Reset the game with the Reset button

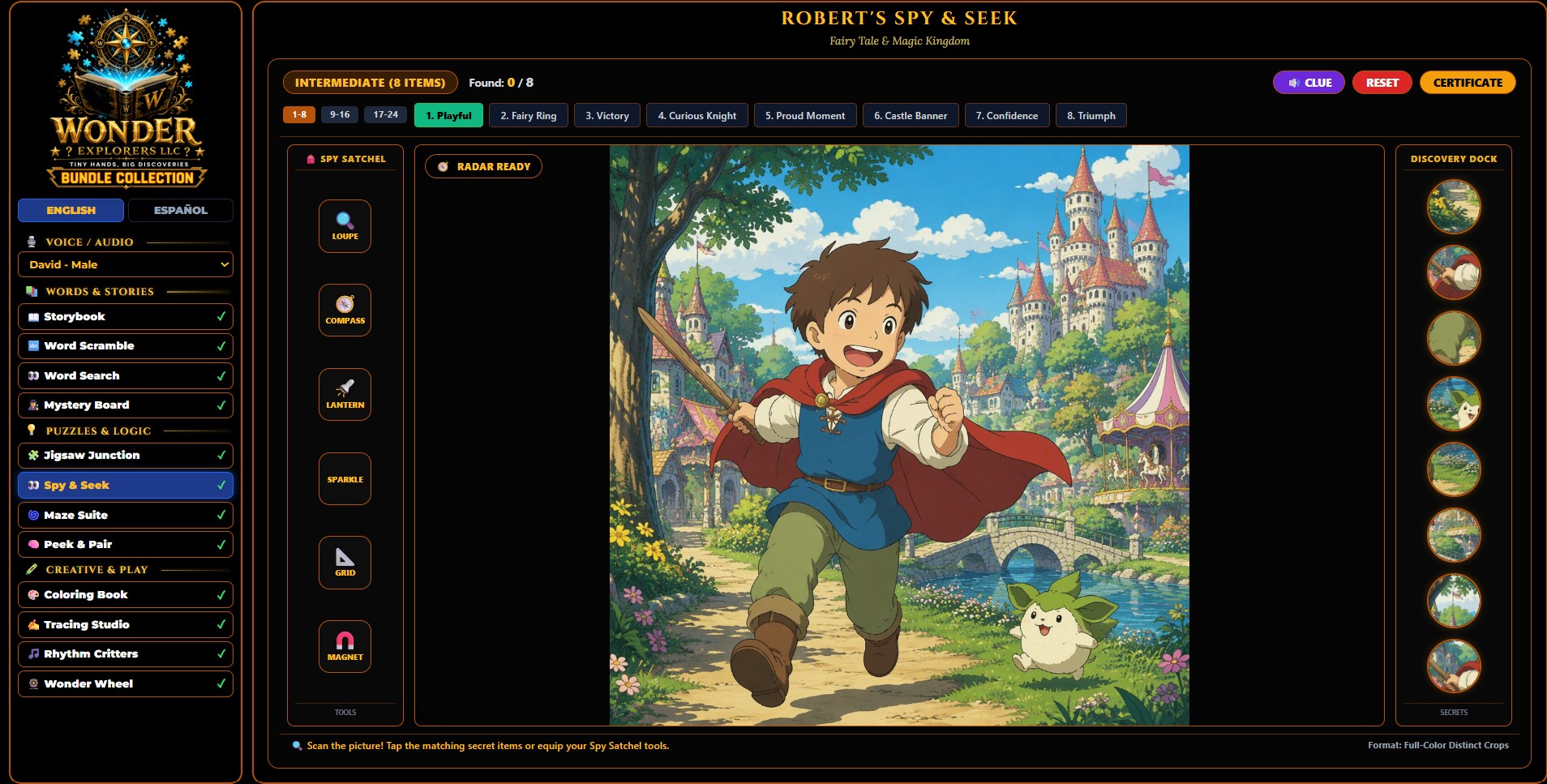(x=1382, y=83)
